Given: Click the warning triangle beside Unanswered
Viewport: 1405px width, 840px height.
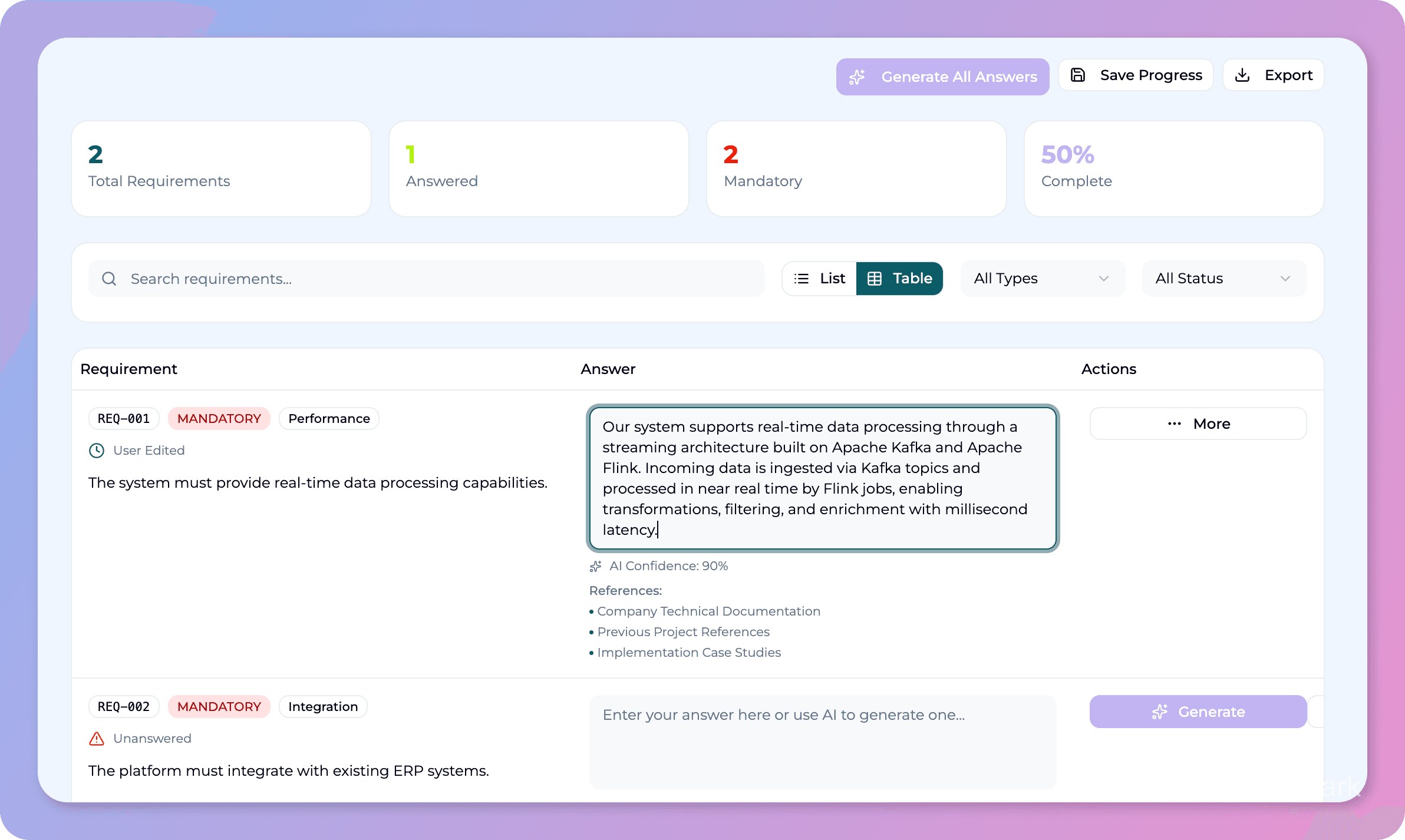Looking at the screenshot, I should (x=97, y=739).
